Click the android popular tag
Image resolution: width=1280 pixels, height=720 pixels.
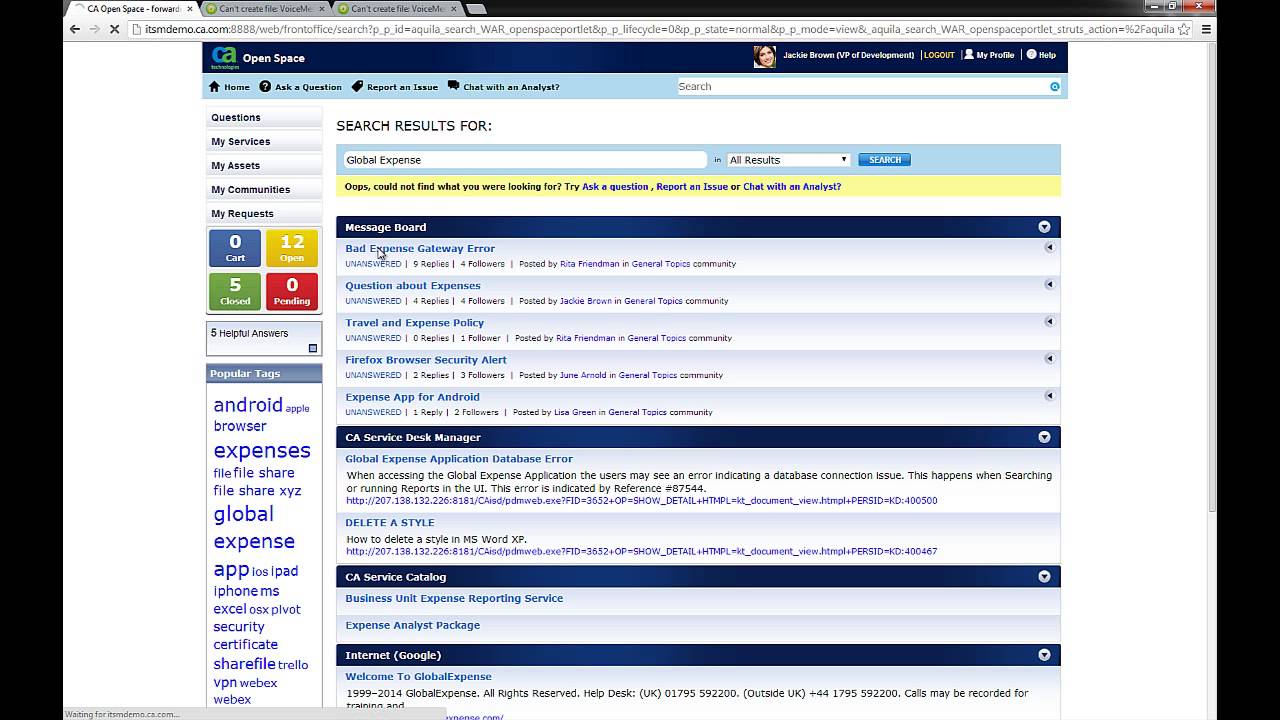(x=248, y=405)
